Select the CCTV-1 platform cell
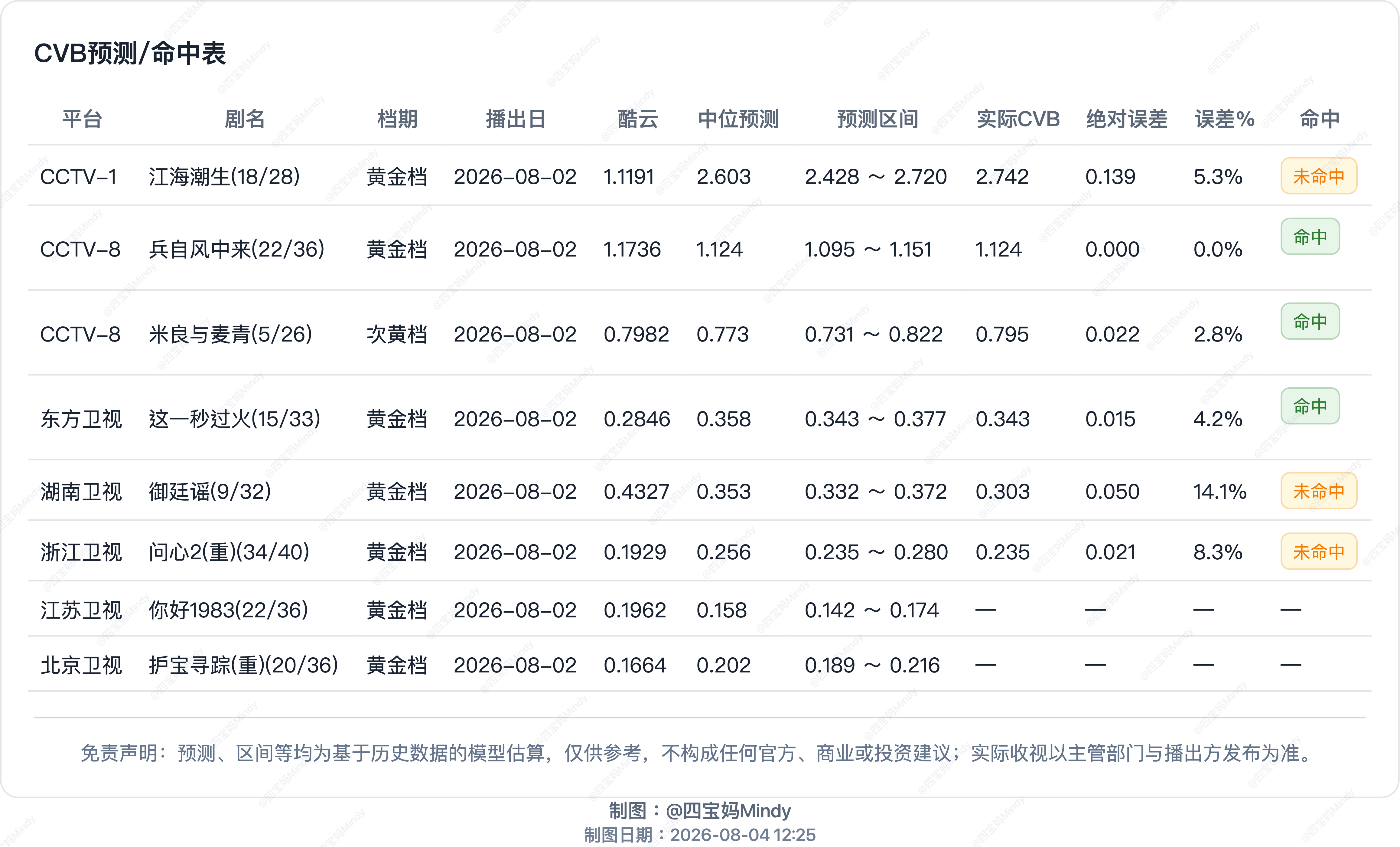The width and height of the screenshot is (1400, 847). (x=78, y=177)
